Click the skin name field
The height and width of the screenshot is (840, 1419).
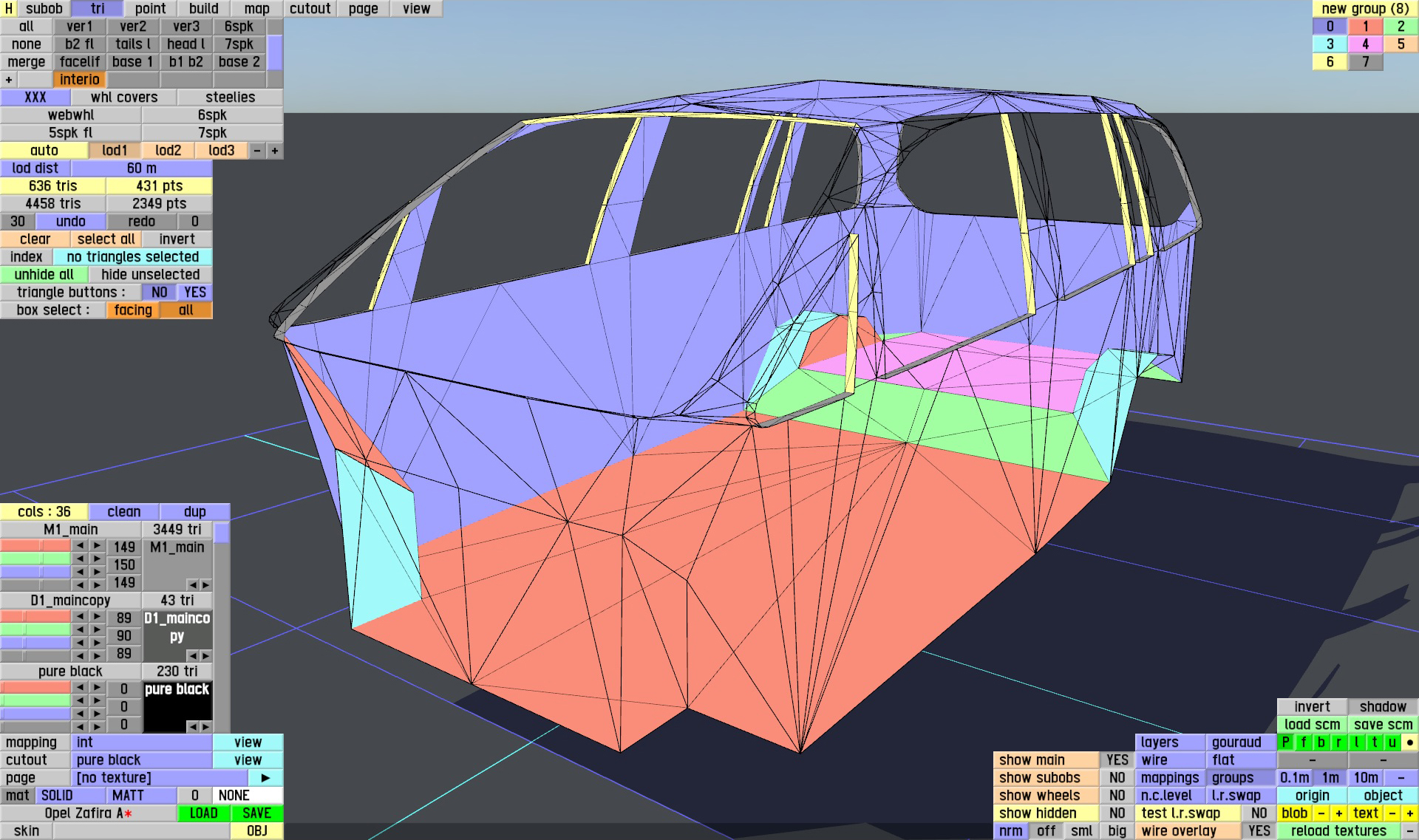[x=141, y=831]
